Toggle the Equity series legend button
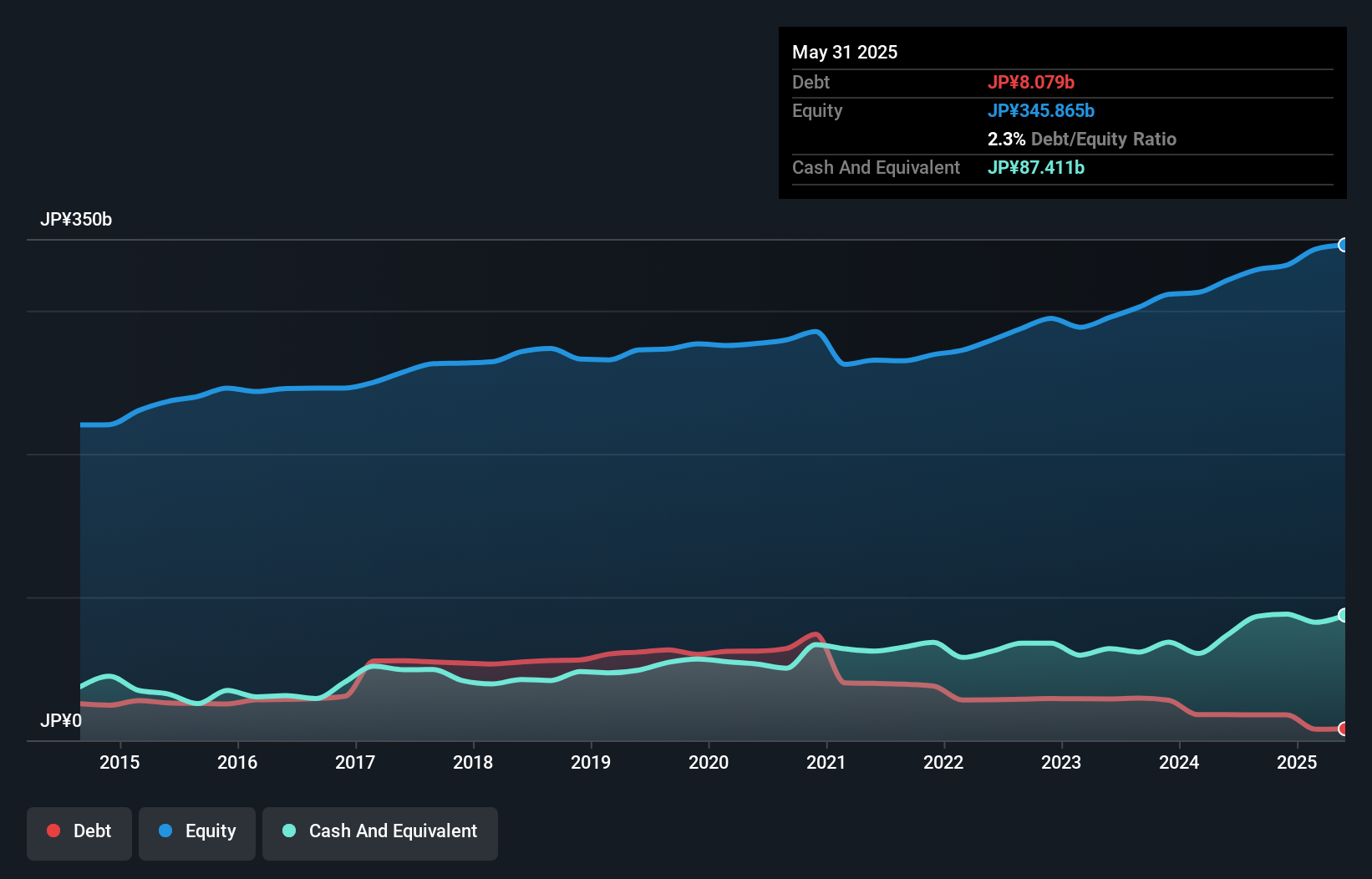The image size is (1372, 879). [197, 832]
